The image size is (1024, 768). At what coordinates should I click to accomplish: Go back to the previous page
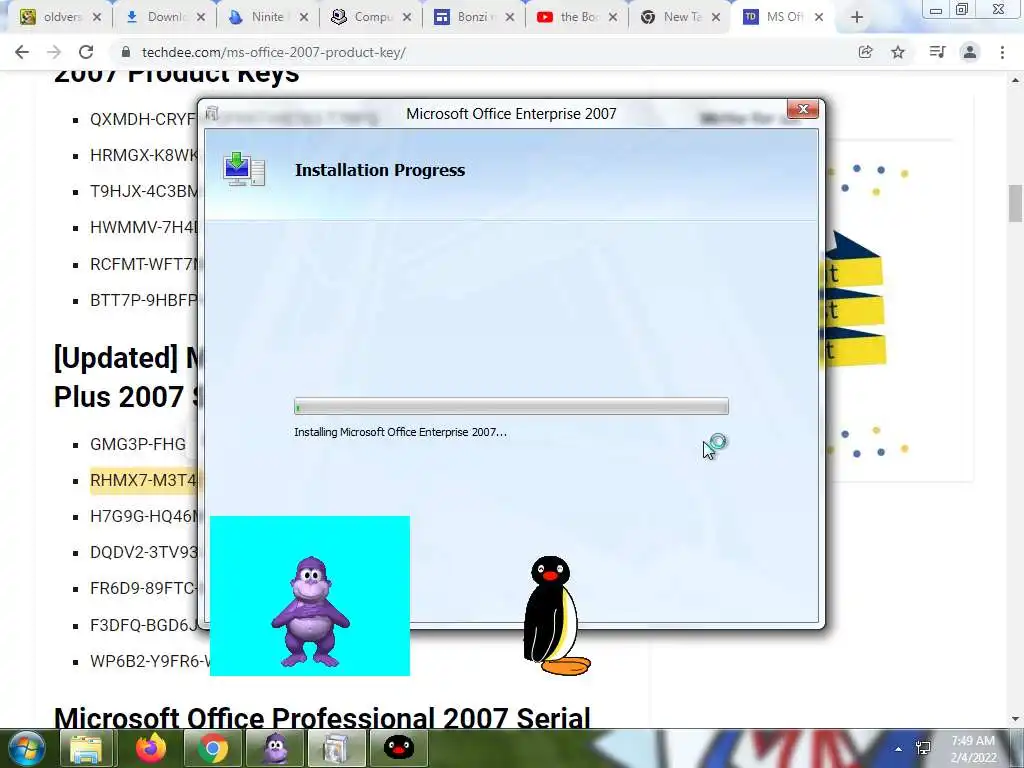coord(22,52)
